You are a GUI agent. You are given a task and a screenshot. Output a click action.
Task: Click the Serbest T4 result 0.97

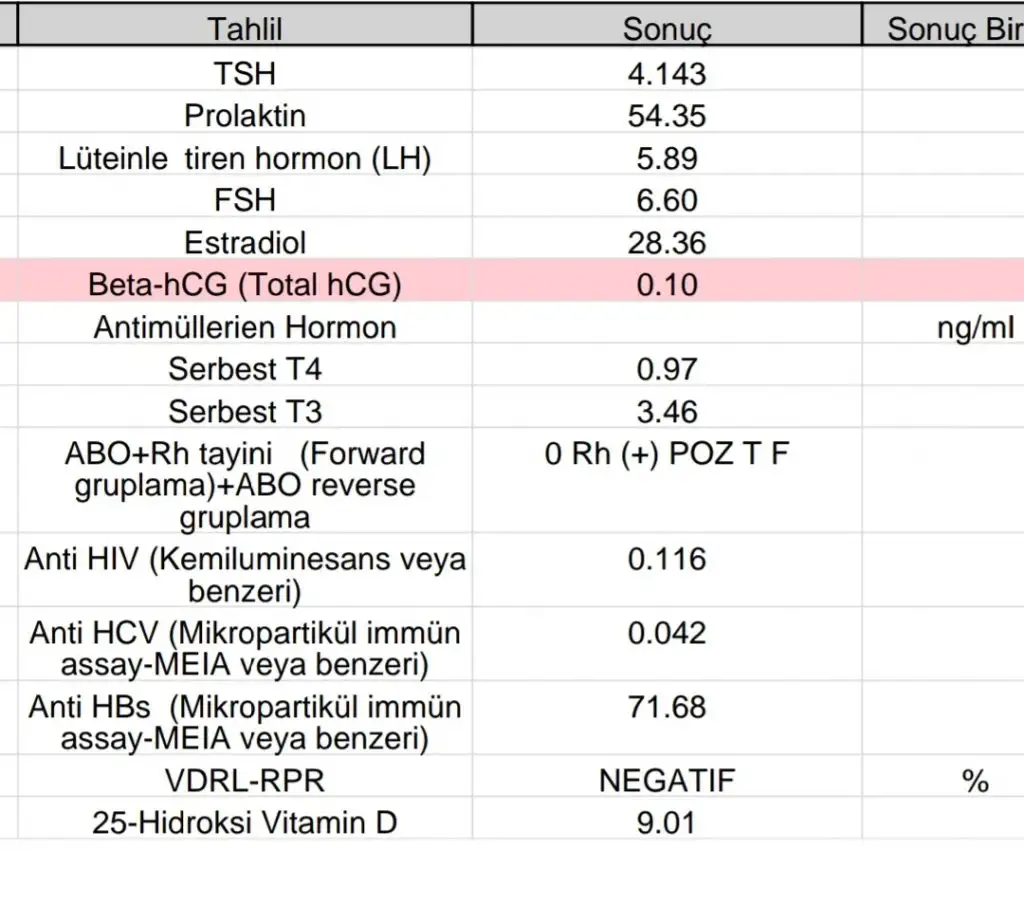tap(667, 369)
